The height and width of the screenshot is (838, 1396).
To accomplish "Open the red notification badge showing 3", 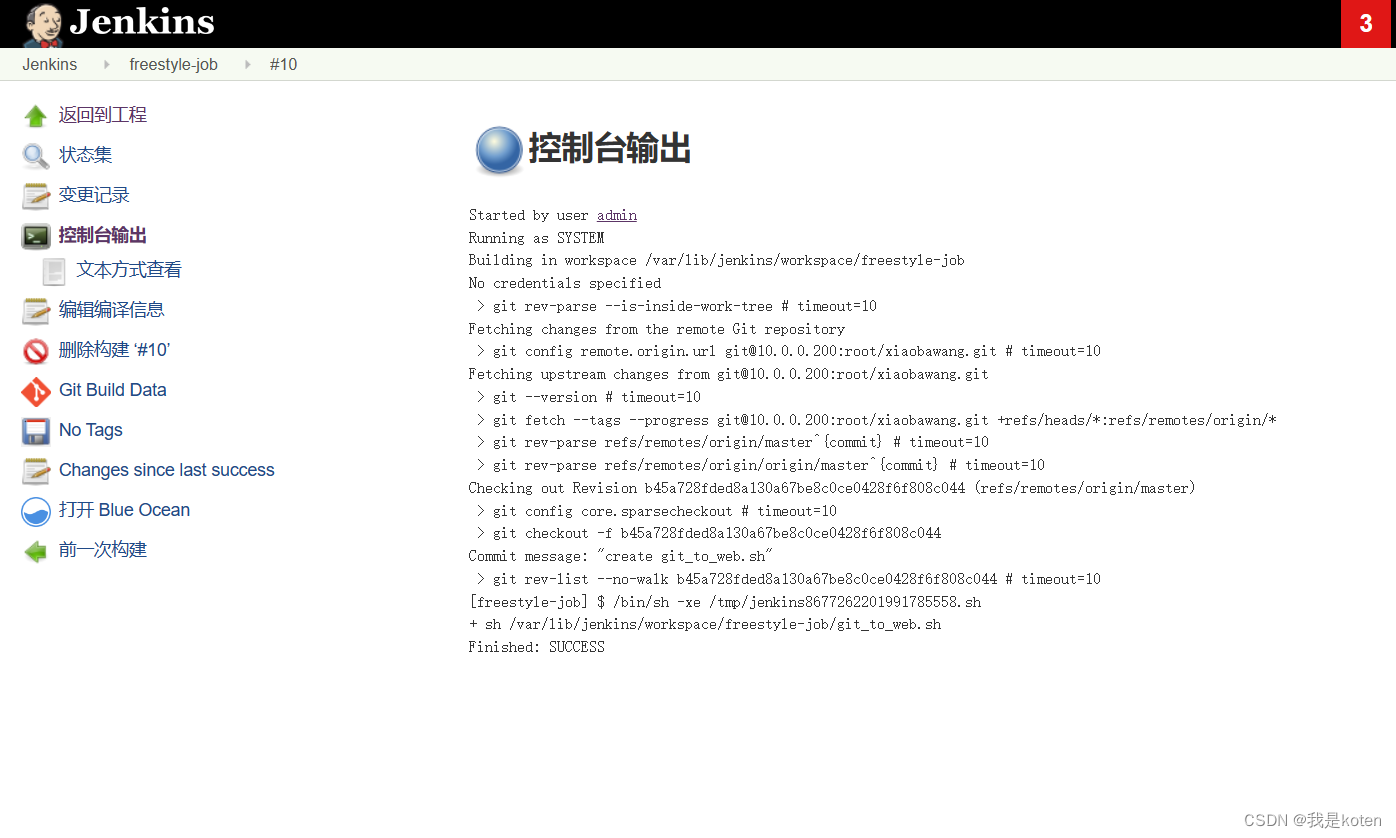I will click(x=1366, y=24).
